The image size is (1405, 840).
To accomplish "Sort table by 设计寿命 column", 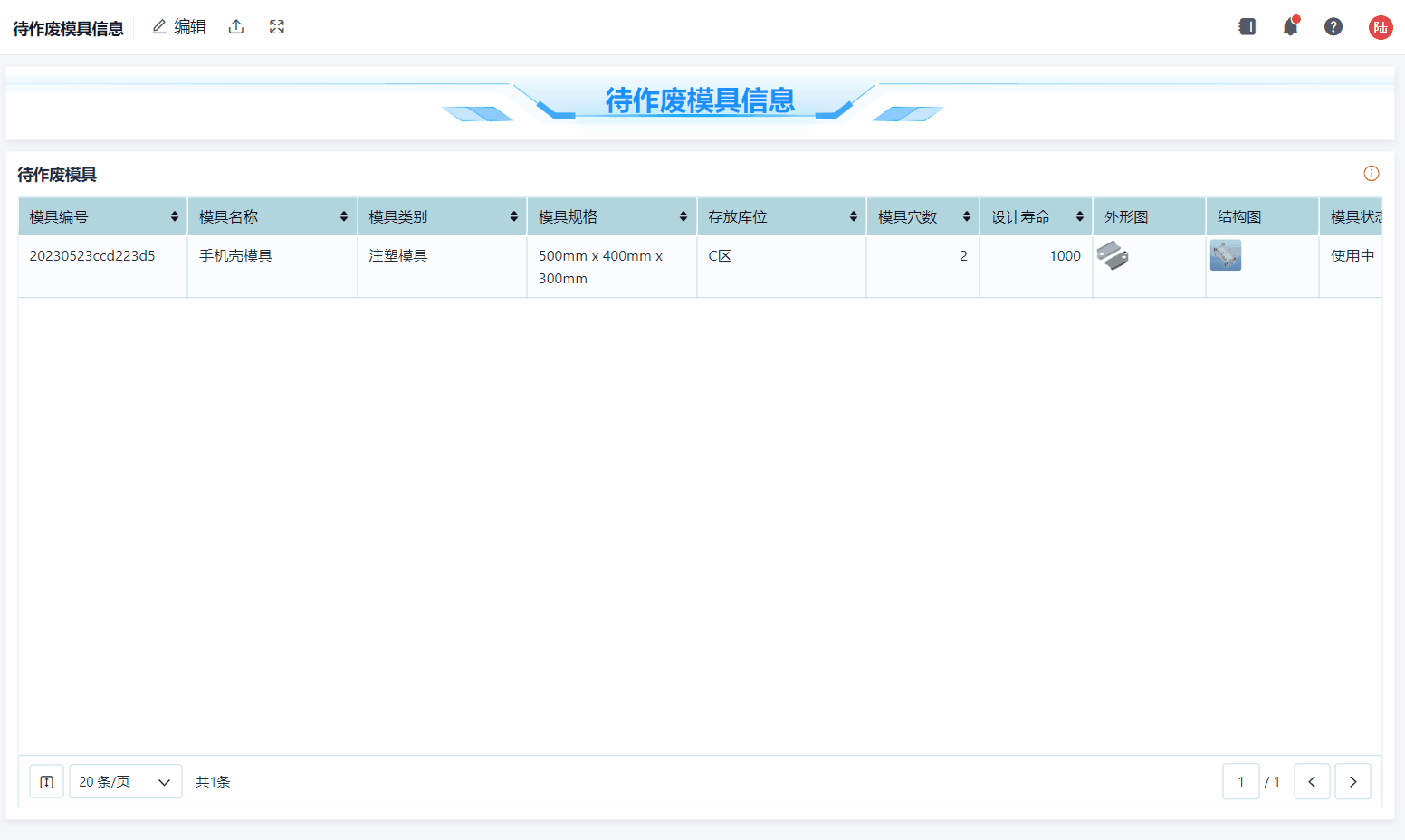I will tap(1079, 217).
